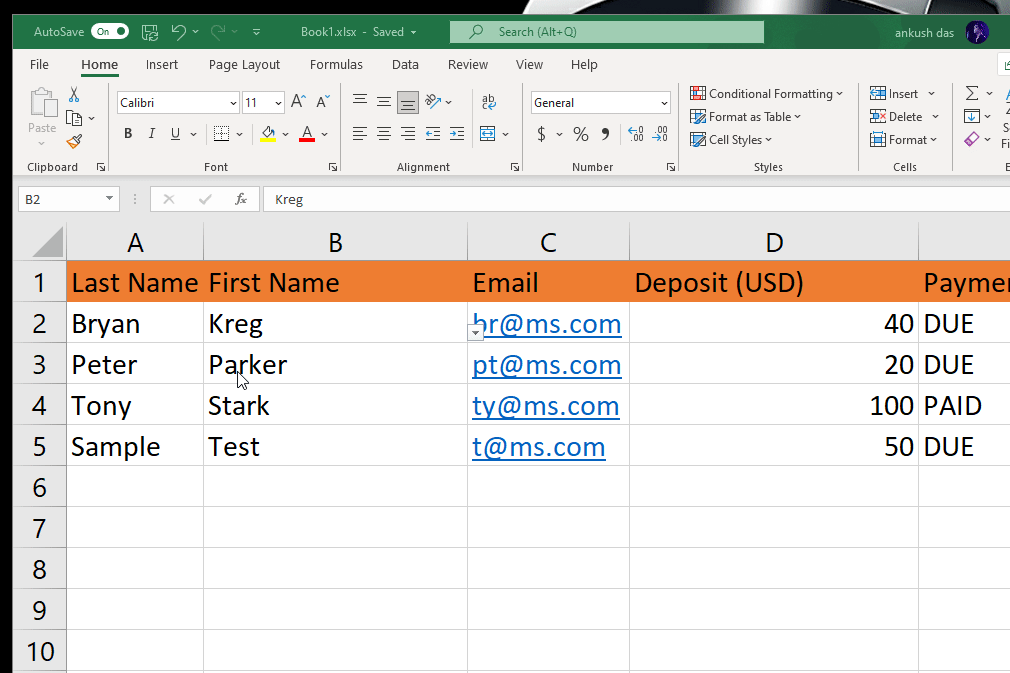Click Merge & Center icon
This screenshot has width=1010, height=673.
point(488,133)
